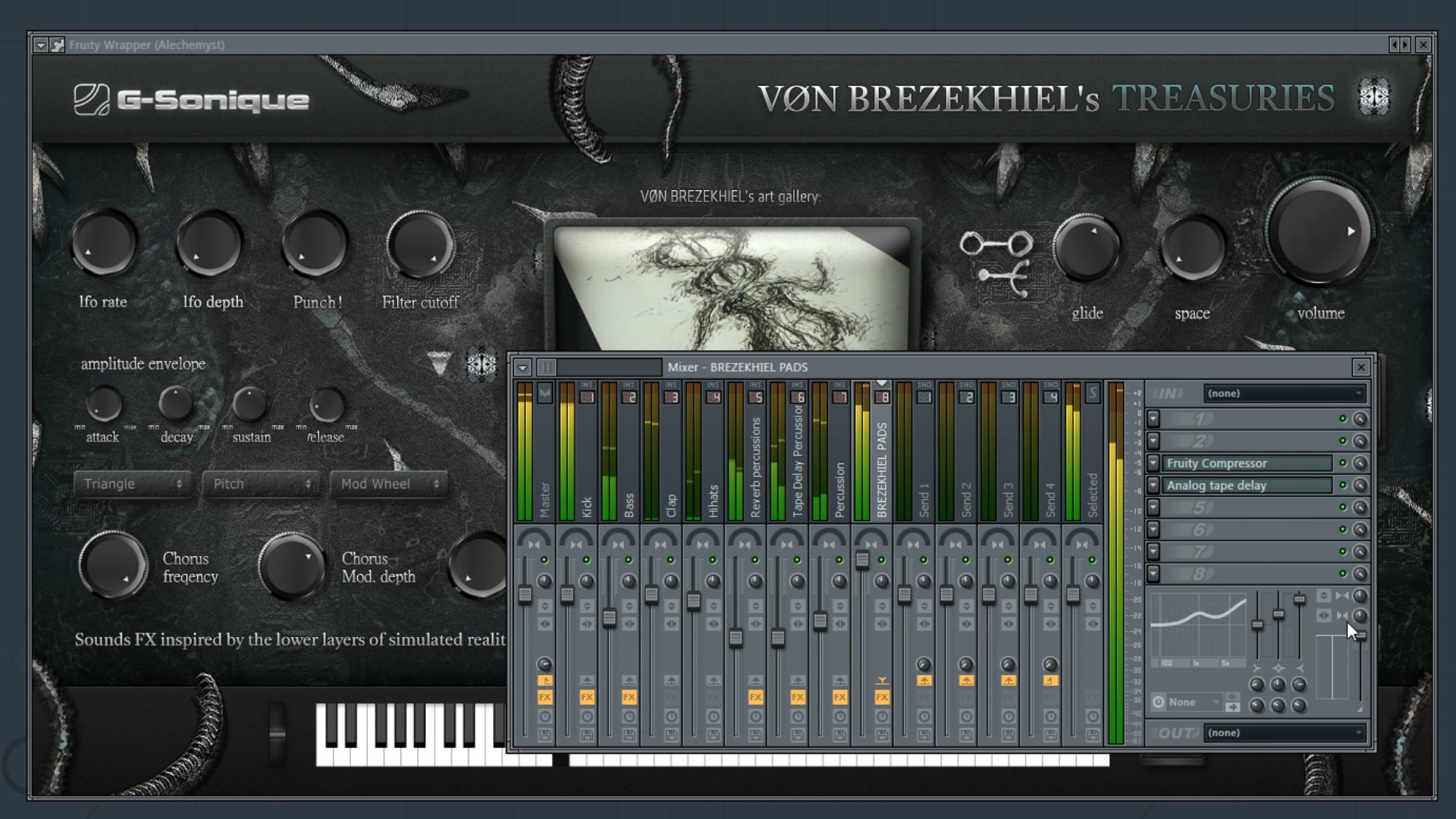
Task: Open the mixer OUT (none) dropdown
Action: point(1285,733)
